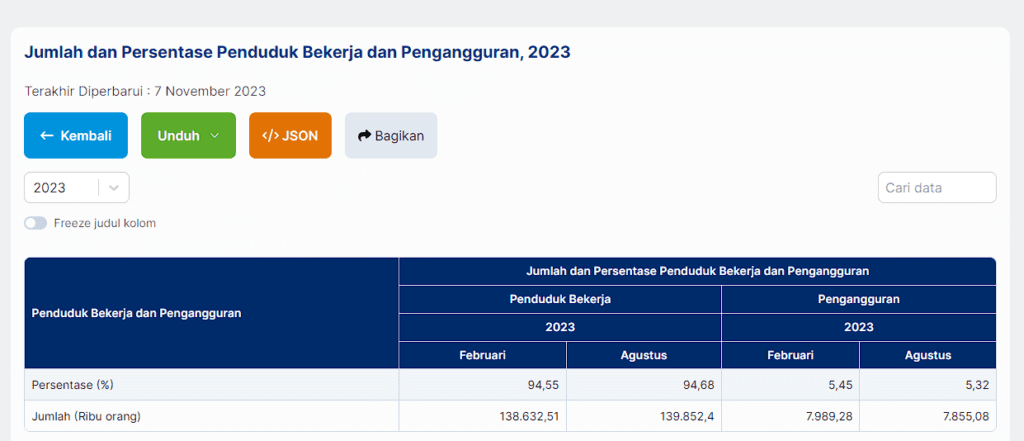Open the 2023 year selector

[60, 188]
